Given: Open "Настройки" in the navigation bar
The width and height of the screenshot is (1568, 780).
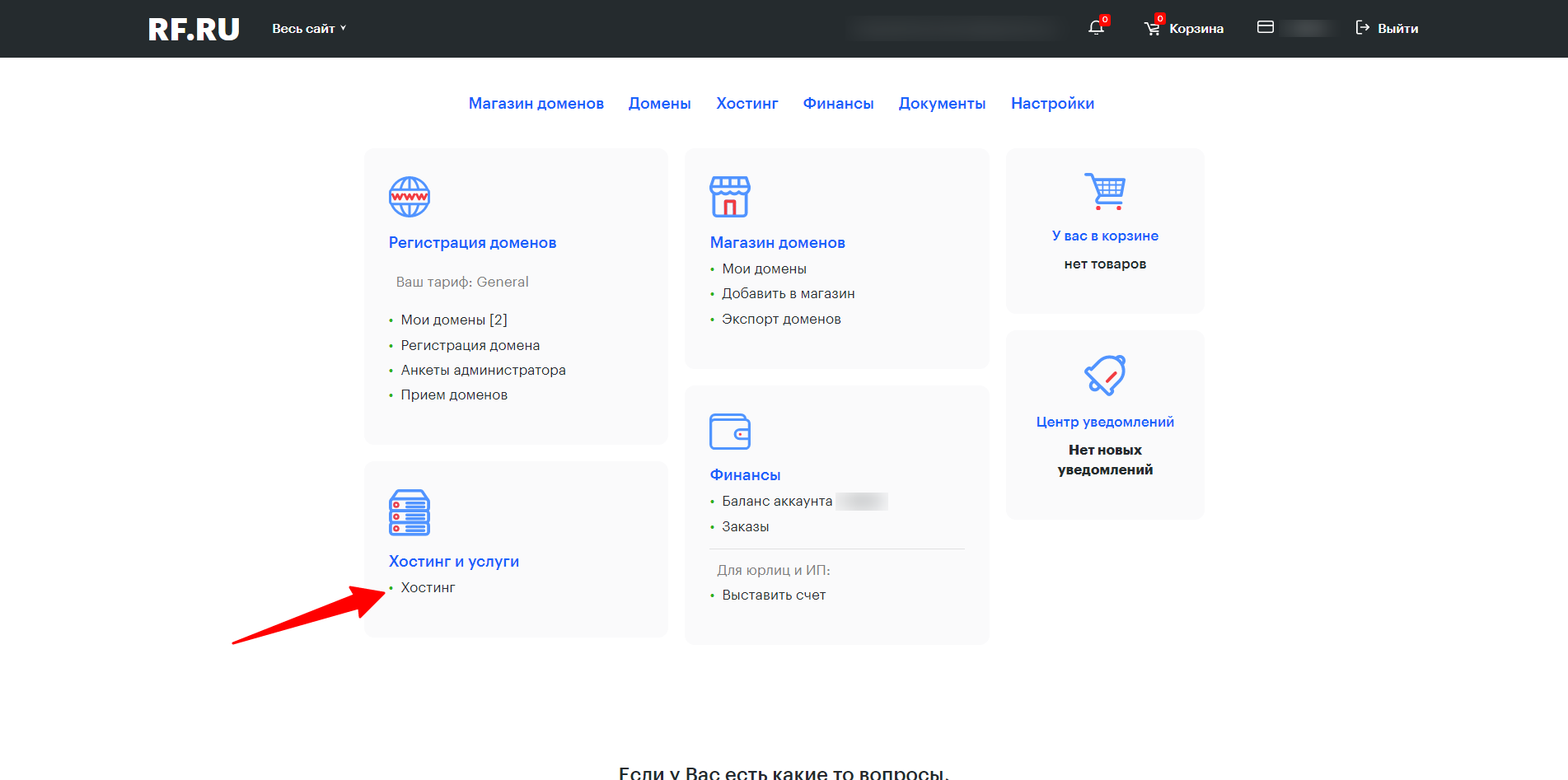Looking at the screenshot, I should [1052, 104].
